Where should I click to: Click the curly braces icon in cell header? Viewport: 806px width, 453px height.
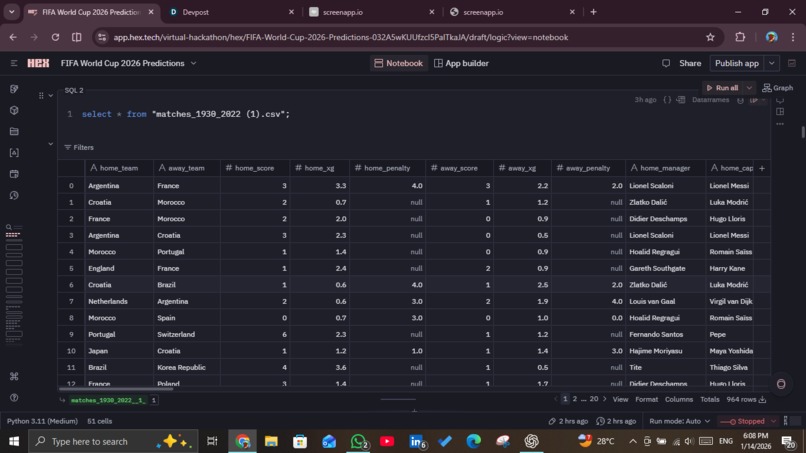point(667,100)
